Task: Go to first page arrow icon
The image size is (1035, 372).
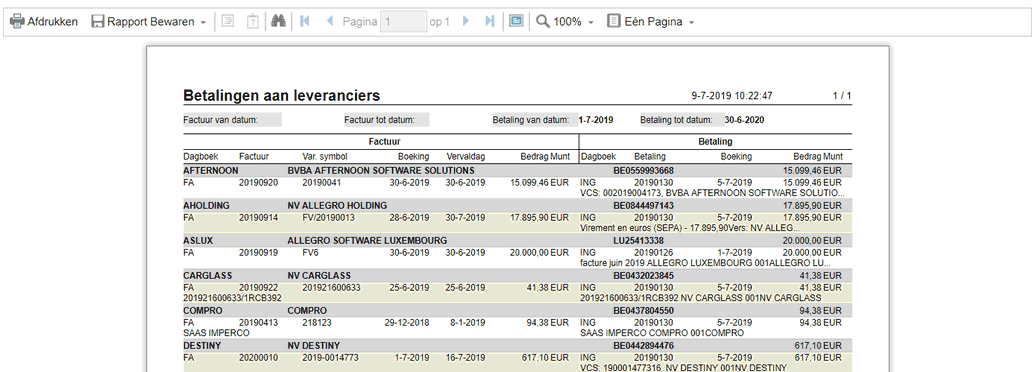Action: coord(304,22)
